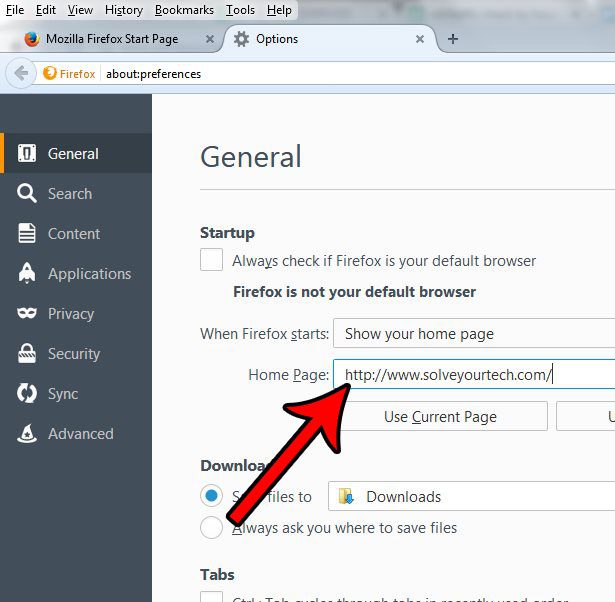Open the Bookmarks menu
This screenshot has height=602, width=615.
point(184,10)
